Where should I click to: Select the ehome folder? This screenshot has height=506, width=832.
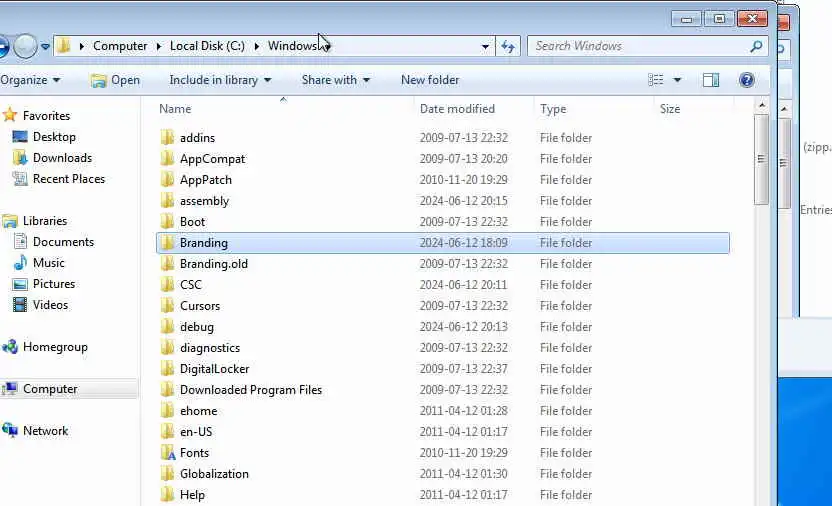click(198, 411)
